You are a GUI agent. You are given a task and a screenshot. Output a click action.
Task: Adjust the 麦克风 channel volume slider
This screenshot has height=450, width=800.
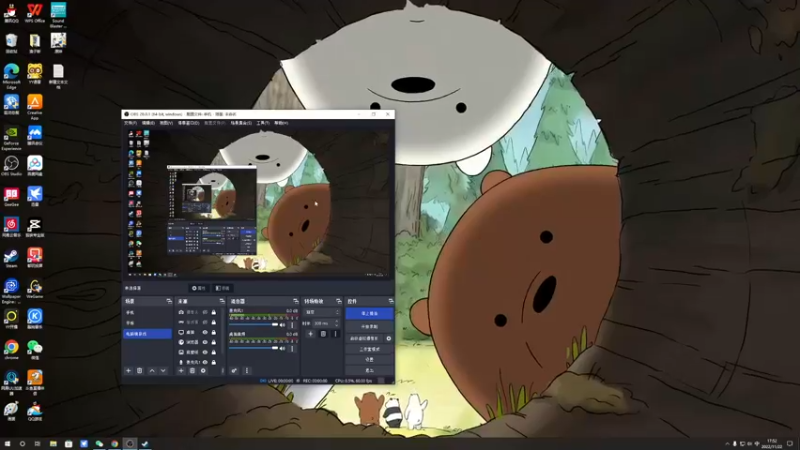click(254, 325)
